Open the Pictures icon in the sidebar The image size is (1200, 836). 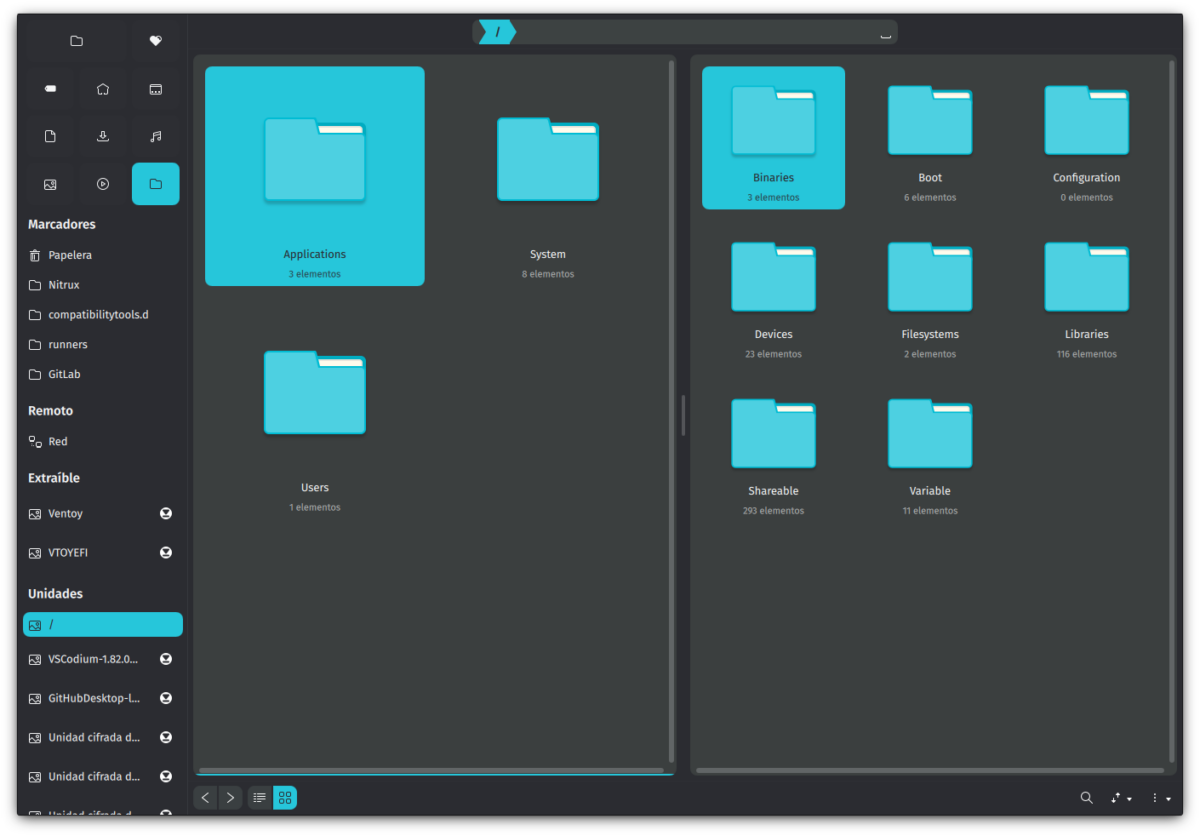pos(49,184)
